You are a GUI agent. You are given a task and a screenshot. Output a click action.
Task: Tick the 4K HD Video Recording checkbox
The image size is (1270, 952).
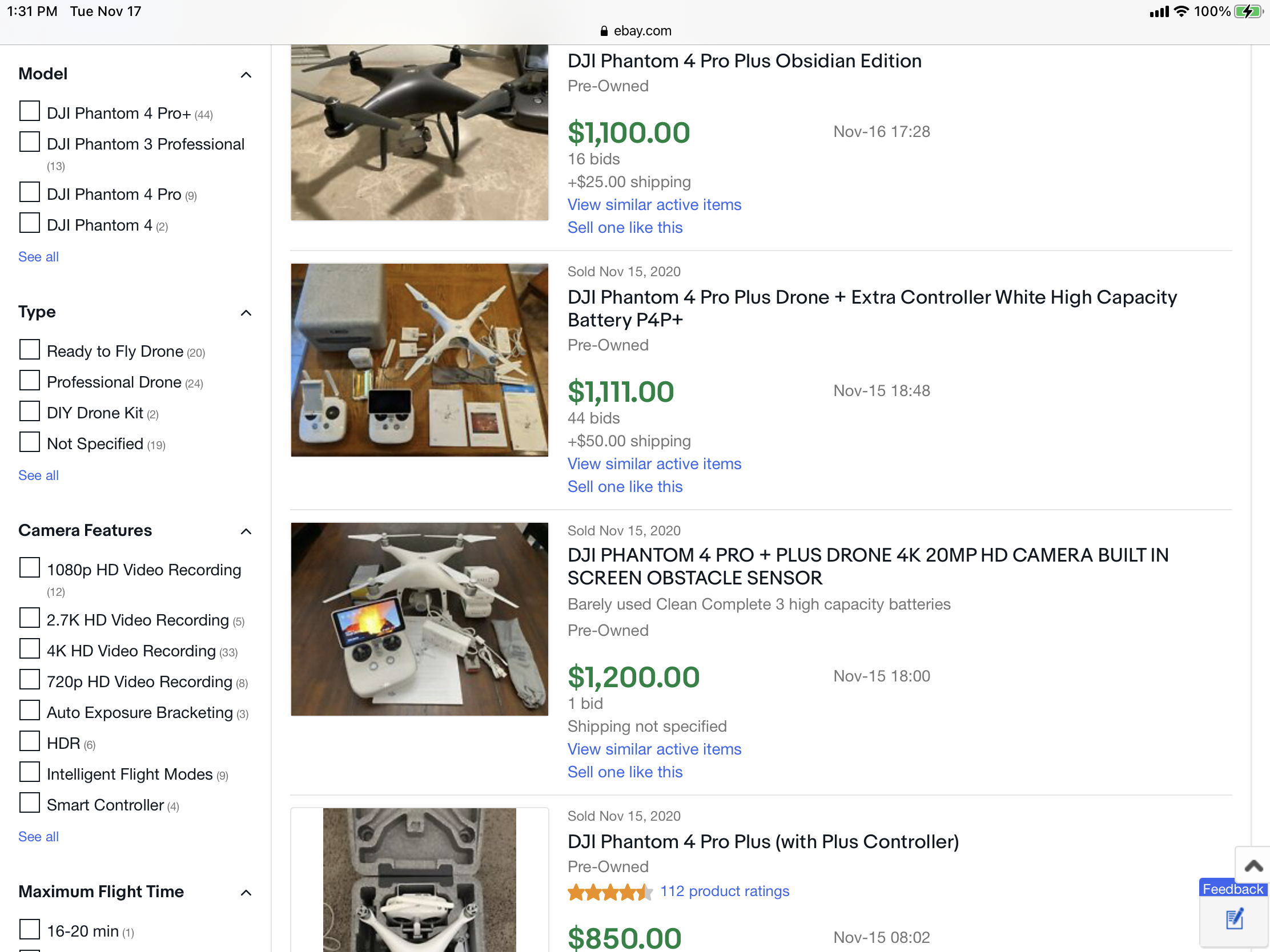click(29, 648)
